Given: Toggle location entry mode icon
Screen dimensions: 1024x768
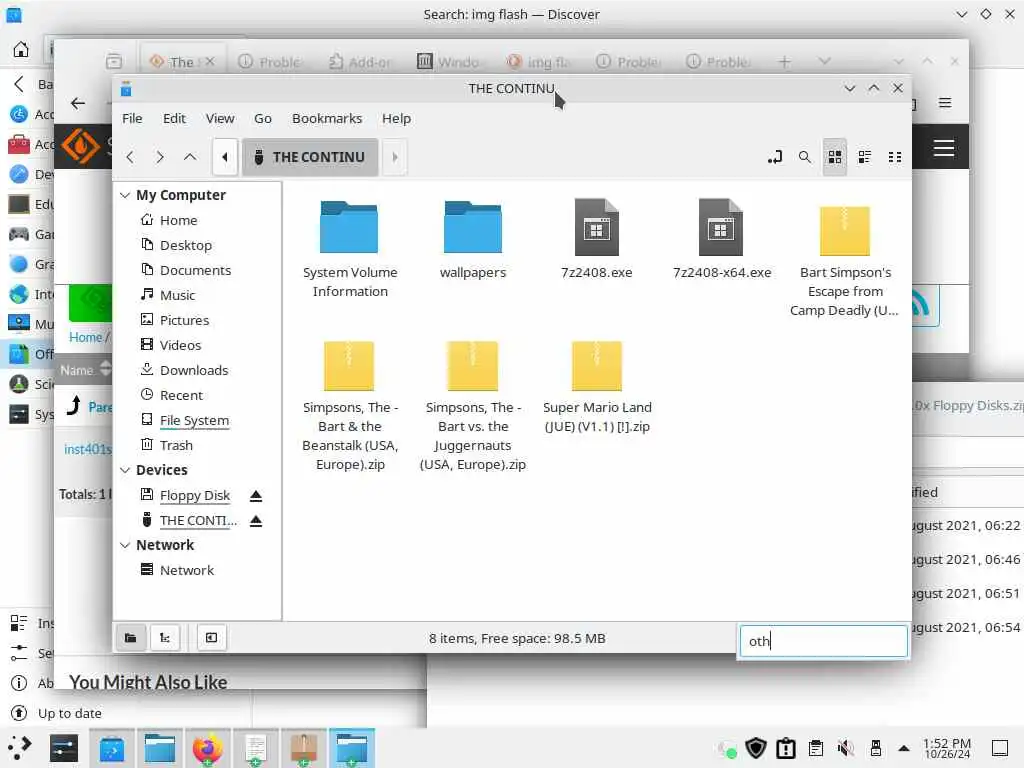Looking at the screenshot, I should click(775, 157).
